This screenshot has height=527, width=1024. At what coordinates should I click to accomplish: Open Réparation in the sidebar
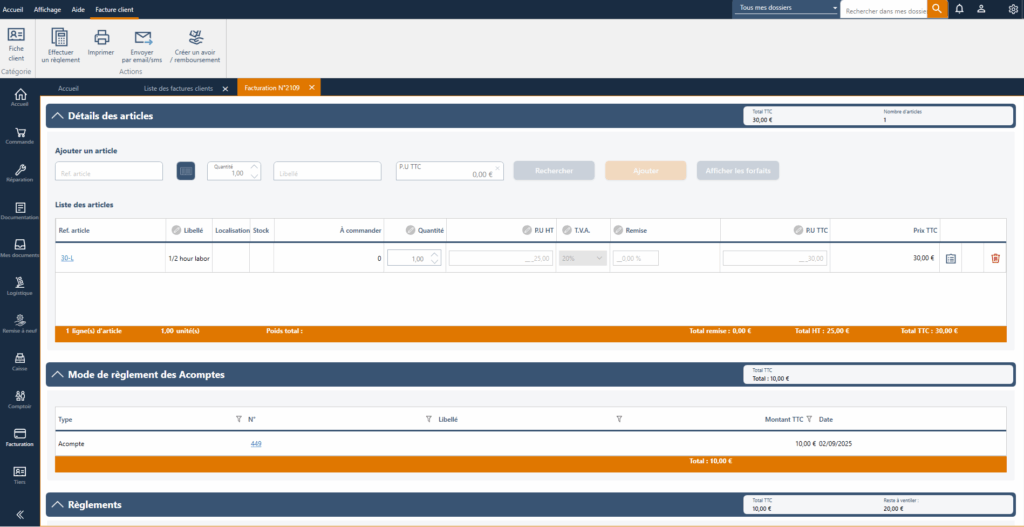(20, 172)
